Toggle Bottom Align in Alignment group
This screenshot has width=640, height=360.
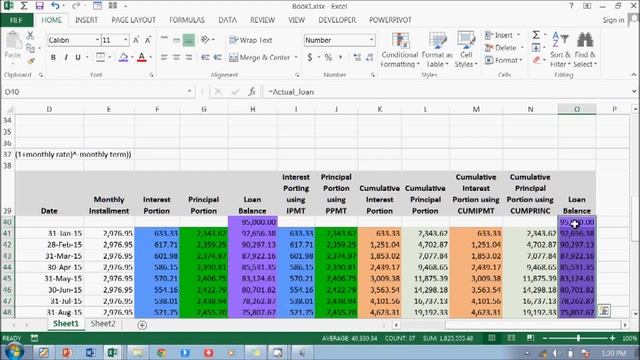pos(189,40)
